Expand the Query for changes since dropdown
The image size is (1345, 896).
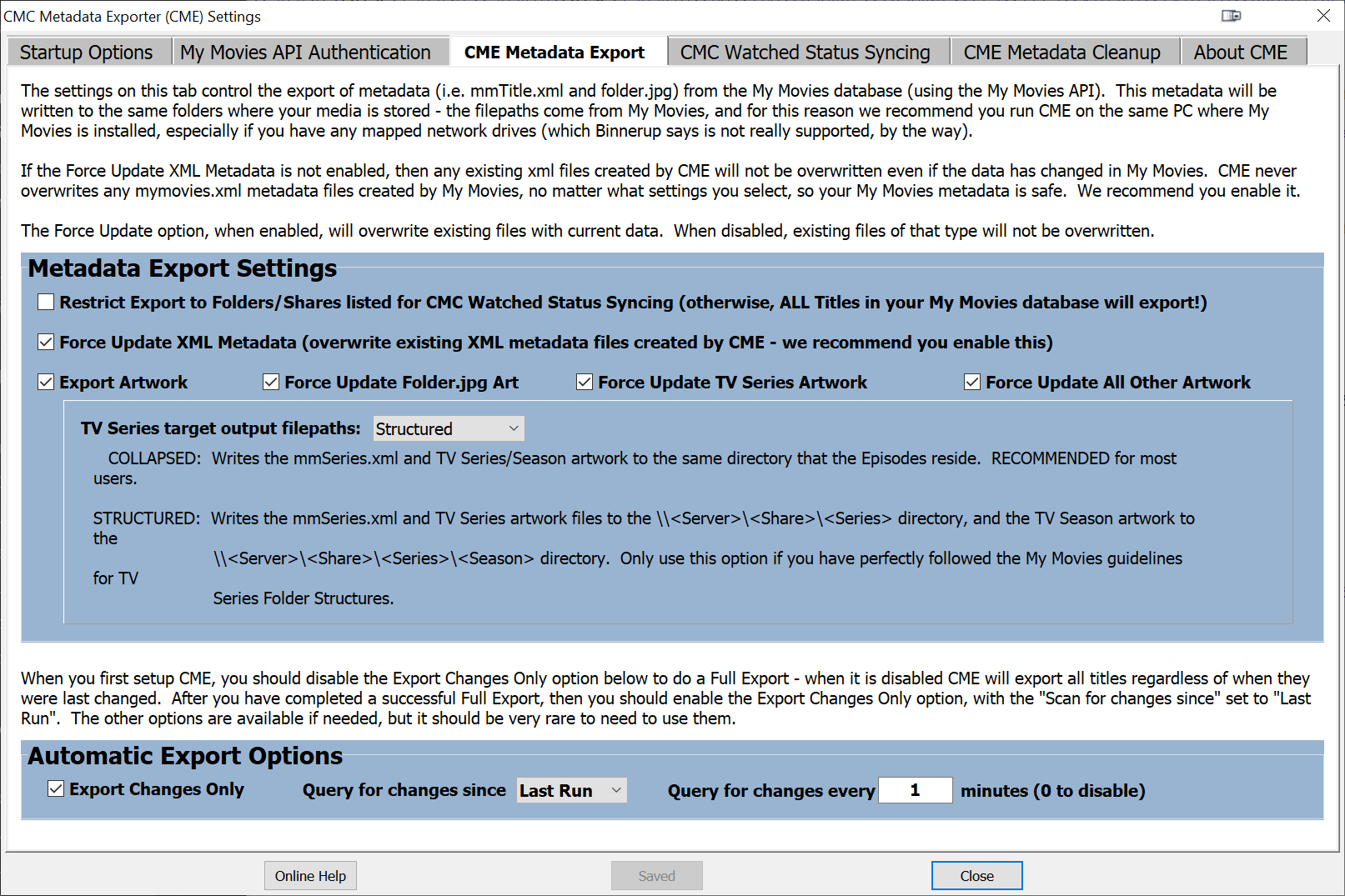[571, 790]
